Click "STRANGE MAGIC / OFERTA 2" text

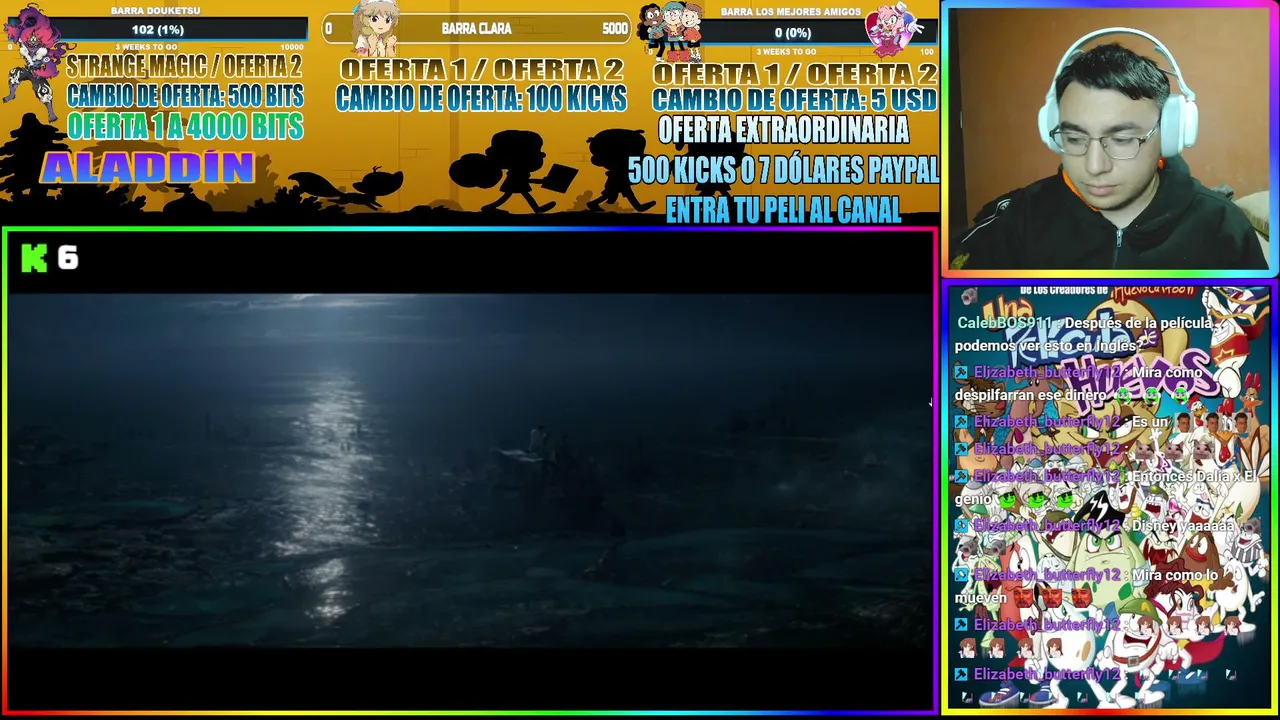coord(184,67)
